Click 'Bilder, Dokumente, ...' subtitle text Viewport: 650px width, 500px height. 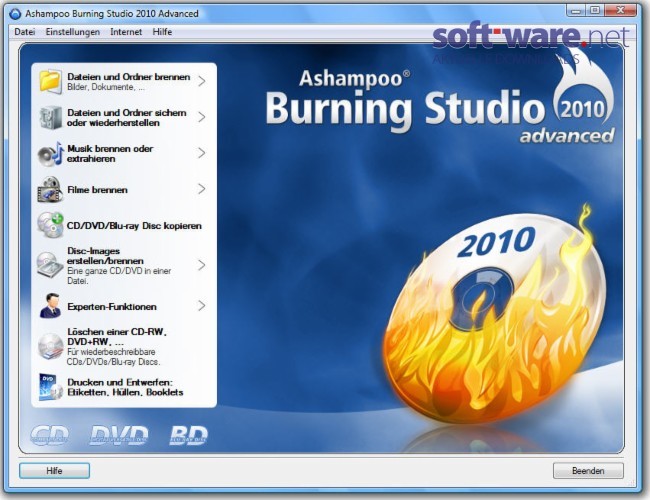coord(106,87)
